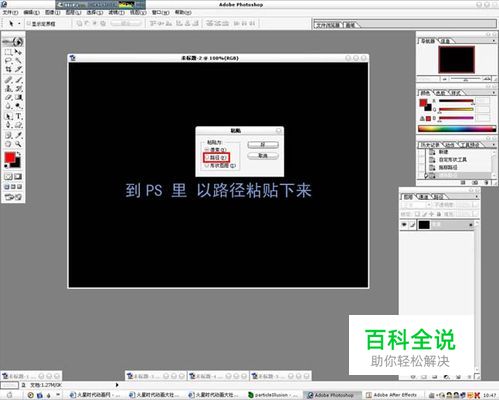The height and width of the screenshot is (400, 499).
Task: Open the layer blend mode dropdown
Action: tap(416, 205)
